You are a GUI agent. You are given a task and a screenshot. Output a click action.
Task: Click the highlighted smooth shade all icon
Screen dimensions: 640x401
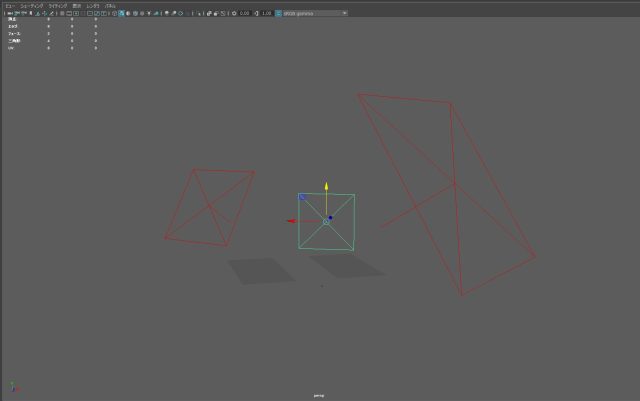click(121, 13)
